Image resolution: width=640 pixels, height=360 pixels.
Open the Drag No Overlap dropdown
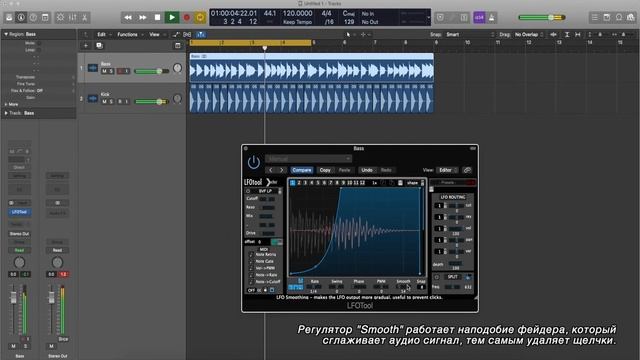[x=529, y=35]
